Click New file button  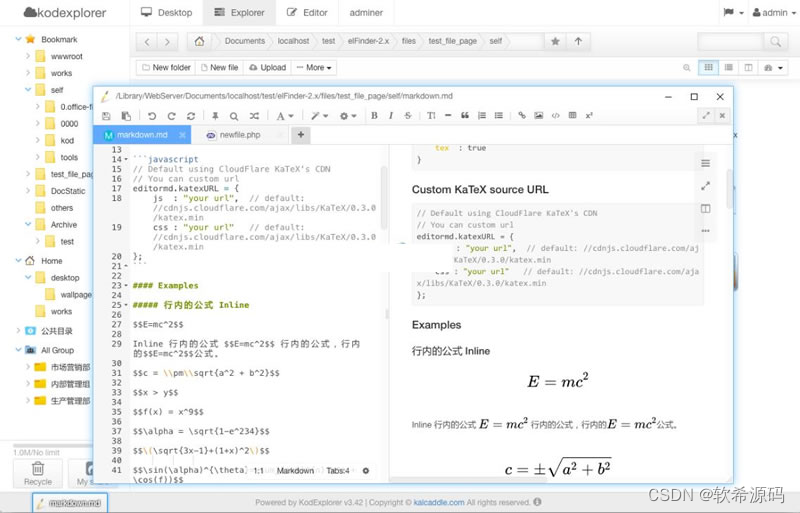pyautogui.click(x=219, y=67)
